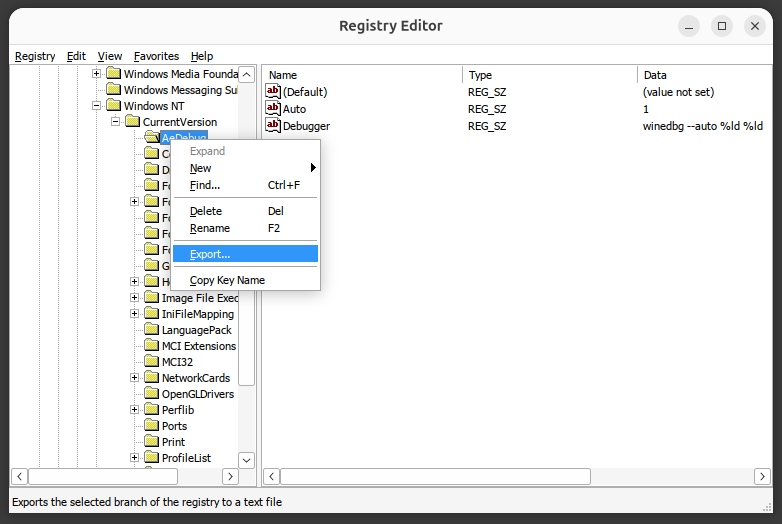Image resolution: width=782 pixels, height=524 pixels.
Task: Maximize the Registry Editor window
Action: pos(722,26)
